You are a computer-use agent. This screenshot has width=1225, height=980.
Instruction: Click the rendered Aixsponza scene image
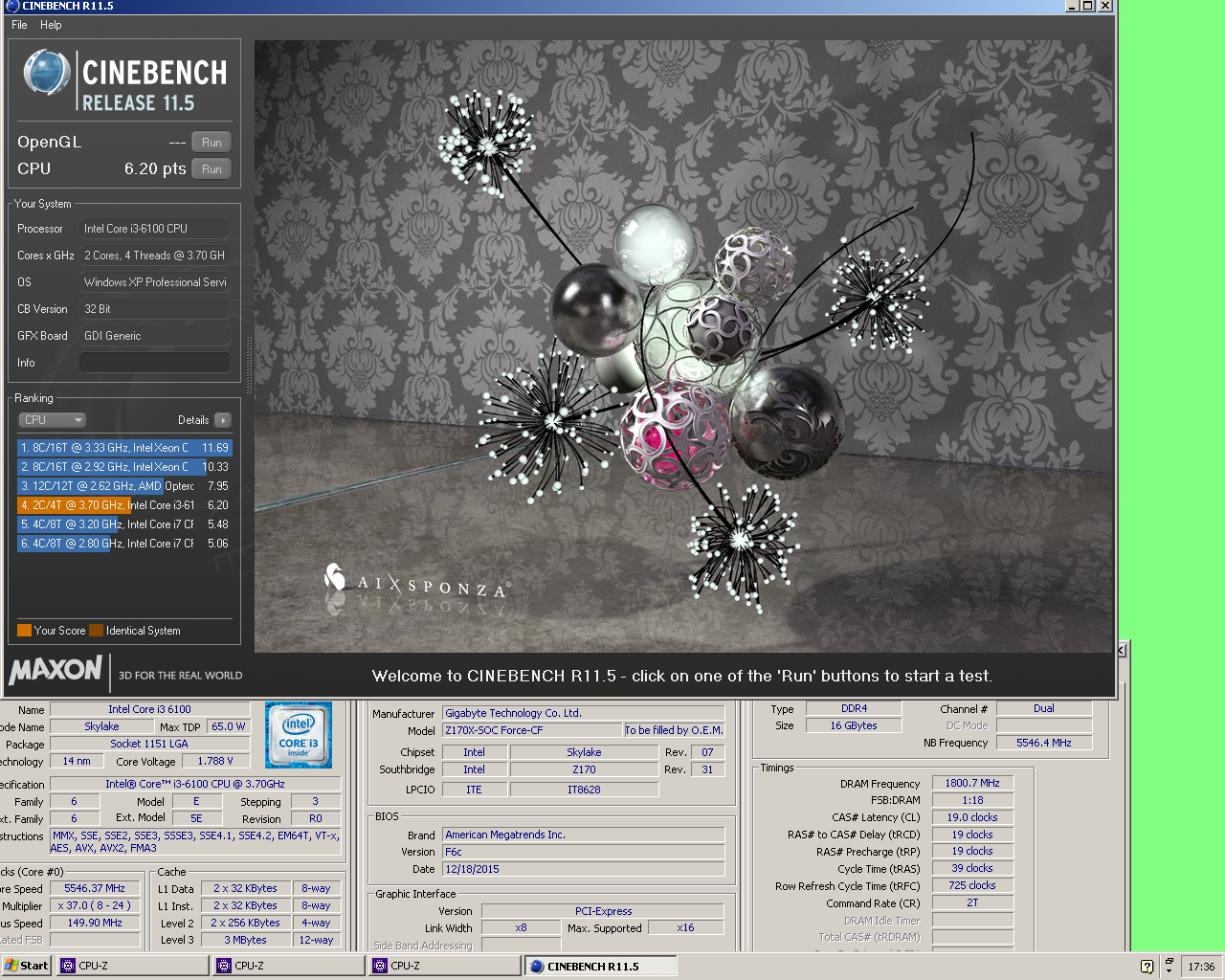pyautogui.click(x=683, y=346)
